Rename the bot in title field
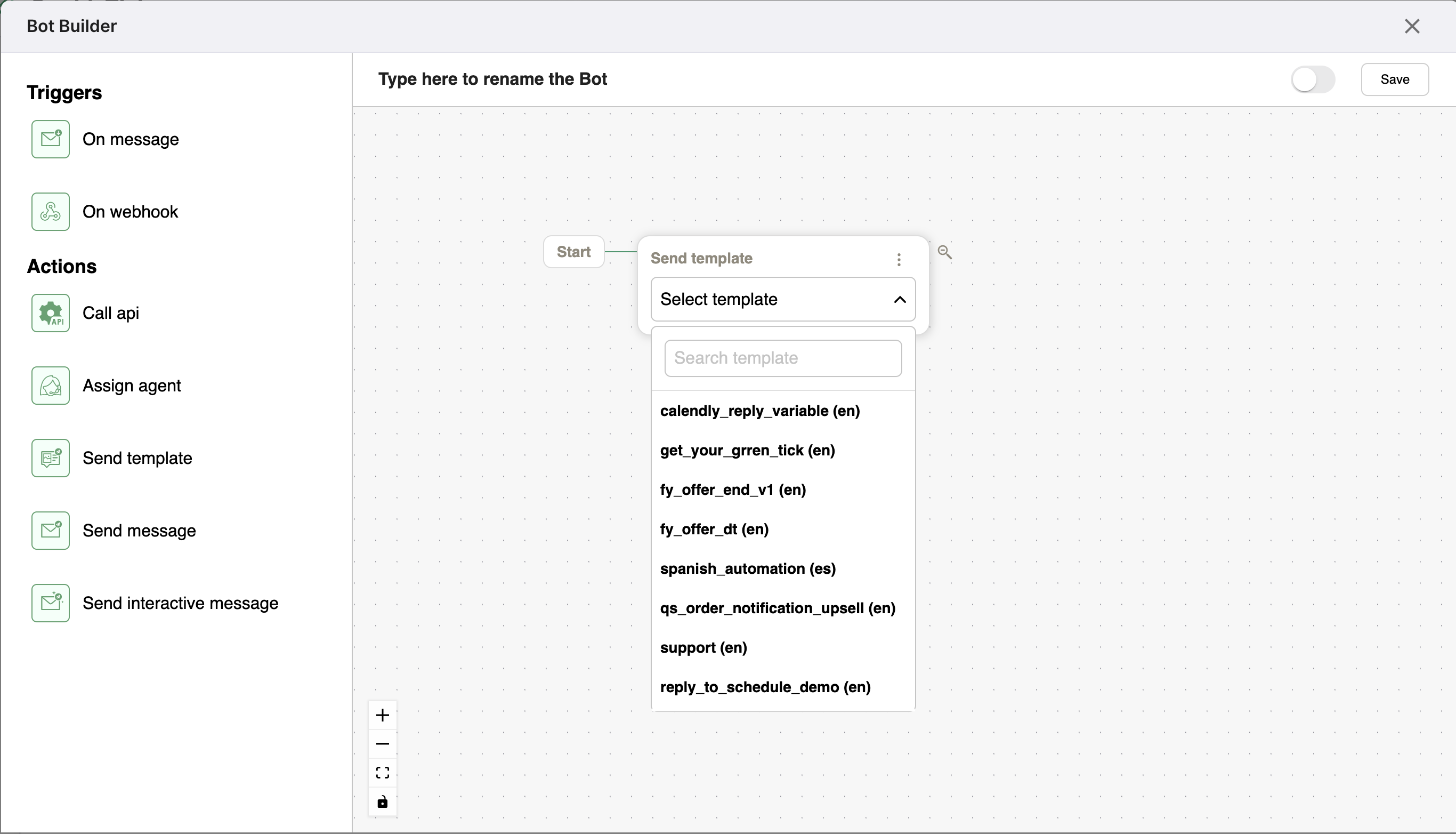 coord(494,79)
